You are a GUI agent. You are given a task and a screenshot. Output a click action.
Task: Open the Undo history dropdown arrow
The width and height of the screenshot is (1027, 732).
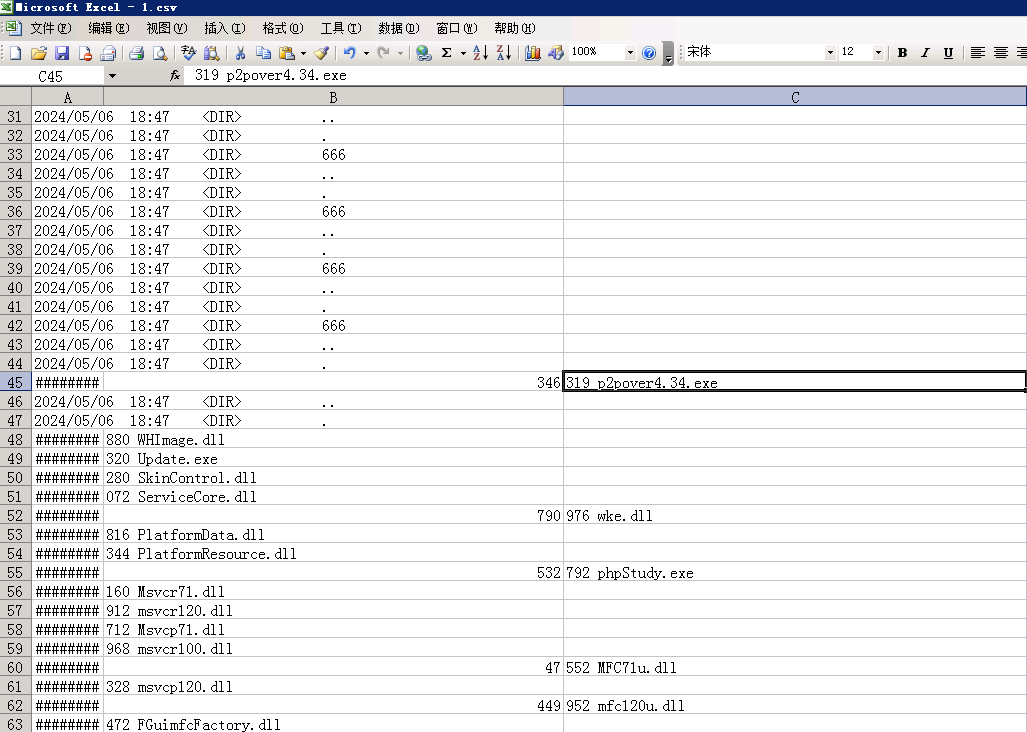click(366, 53)
